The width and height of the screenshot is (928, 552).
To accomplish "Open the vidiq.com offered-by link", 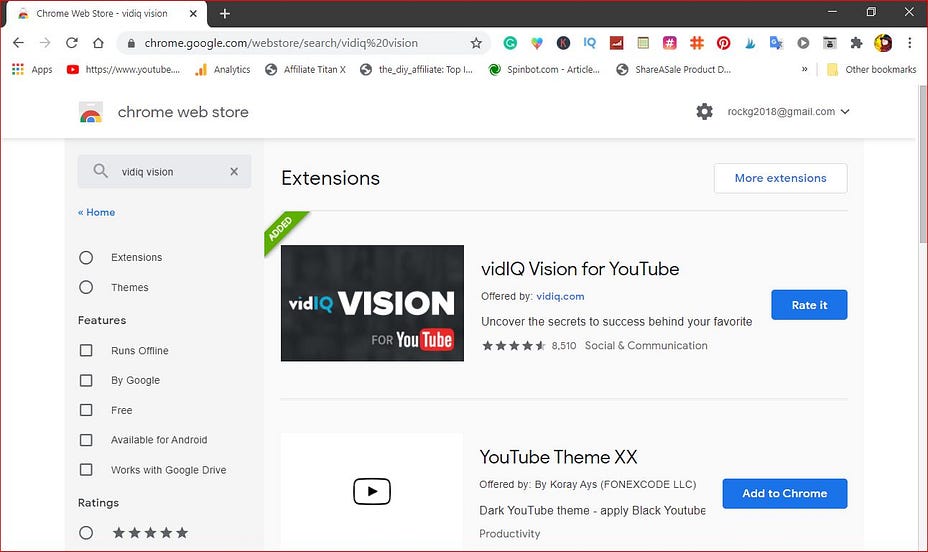I will point(560,296).
